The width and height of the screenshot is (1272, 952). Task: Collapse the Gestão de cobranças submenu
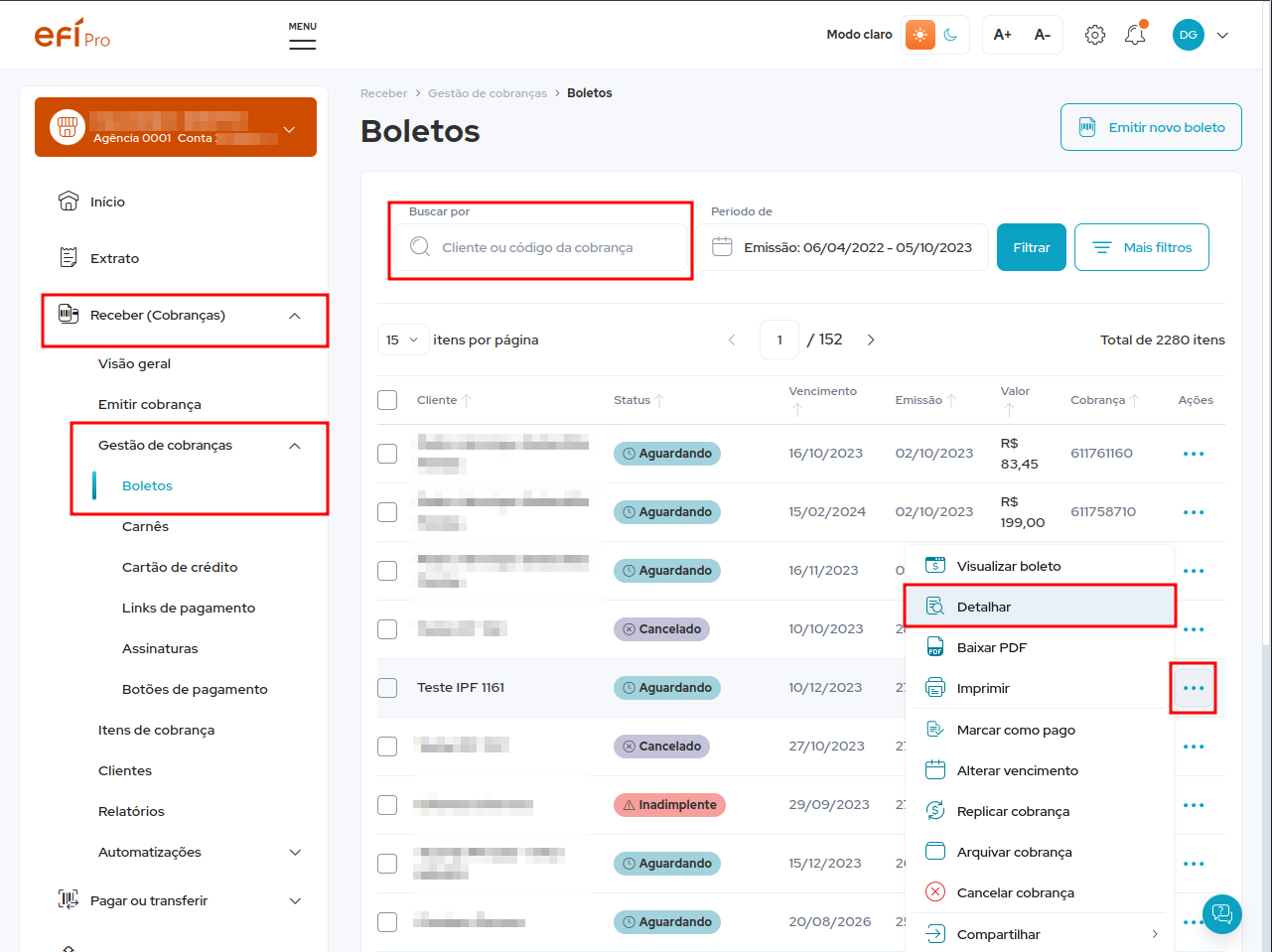(294, 446)
